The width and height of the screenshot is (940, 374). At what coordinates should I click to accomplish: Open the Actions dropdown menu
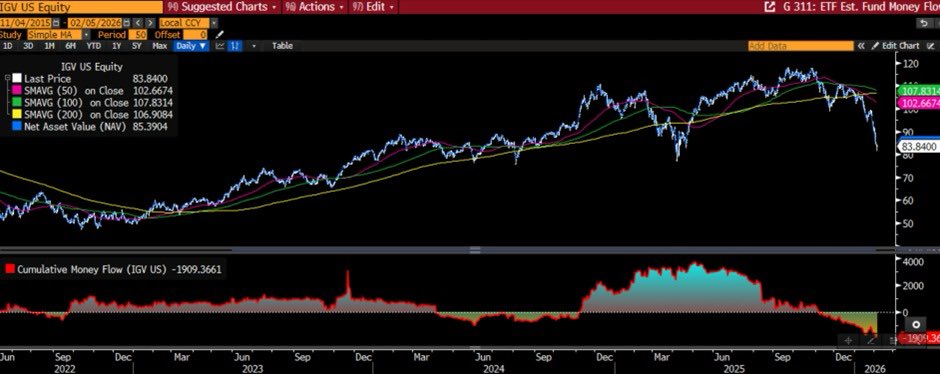pyautogui.click(x=315, y=7)
